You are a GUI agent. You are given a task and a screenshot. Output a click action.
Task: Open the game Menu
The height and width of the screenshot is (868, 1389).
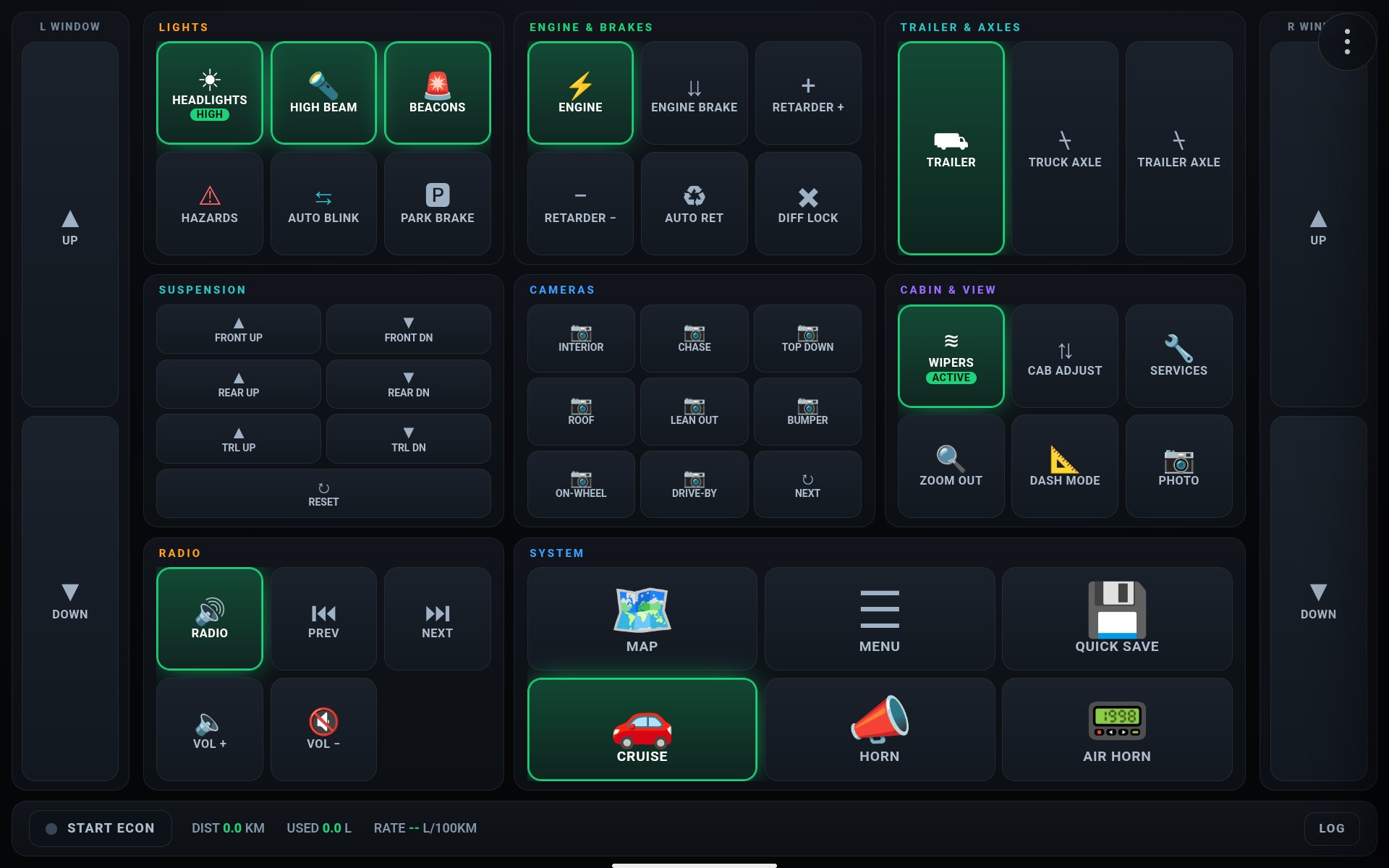(880, 618)
